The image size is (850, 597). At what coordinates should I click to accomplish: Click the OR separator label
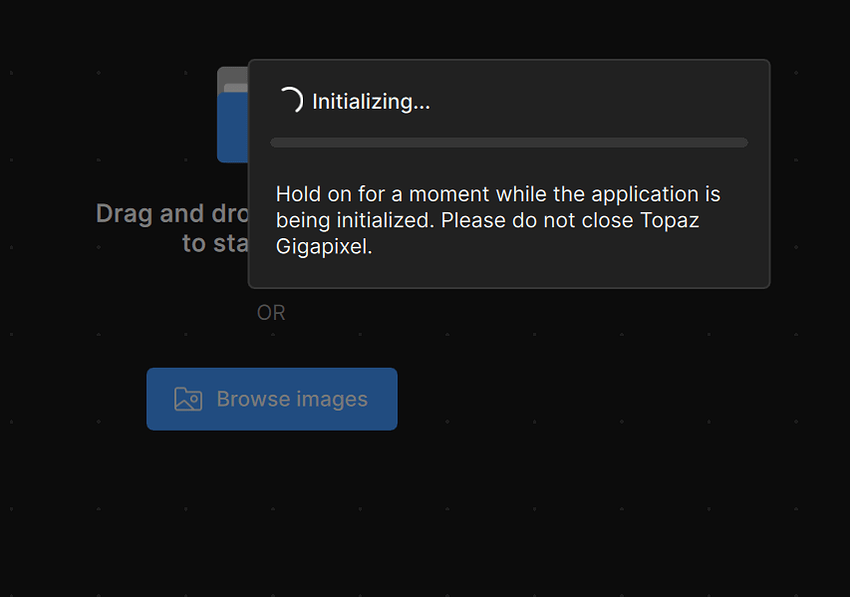pos(271,313)
